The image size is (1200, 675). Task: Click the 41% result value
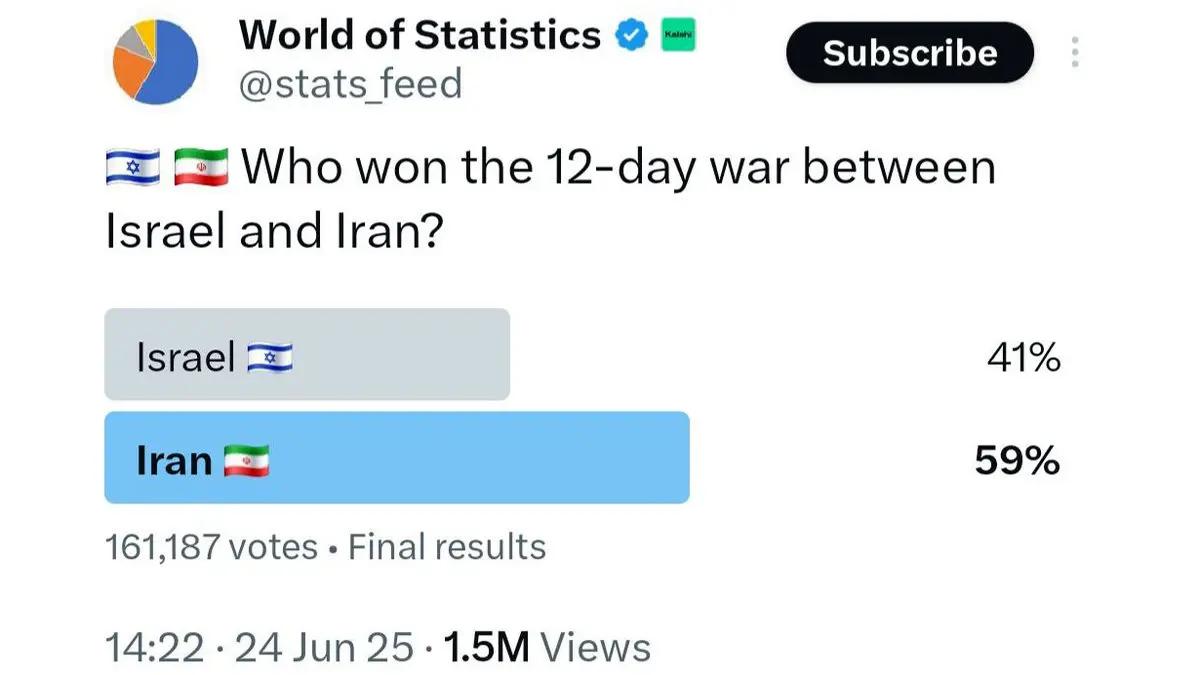click(x=1021, y=357)
